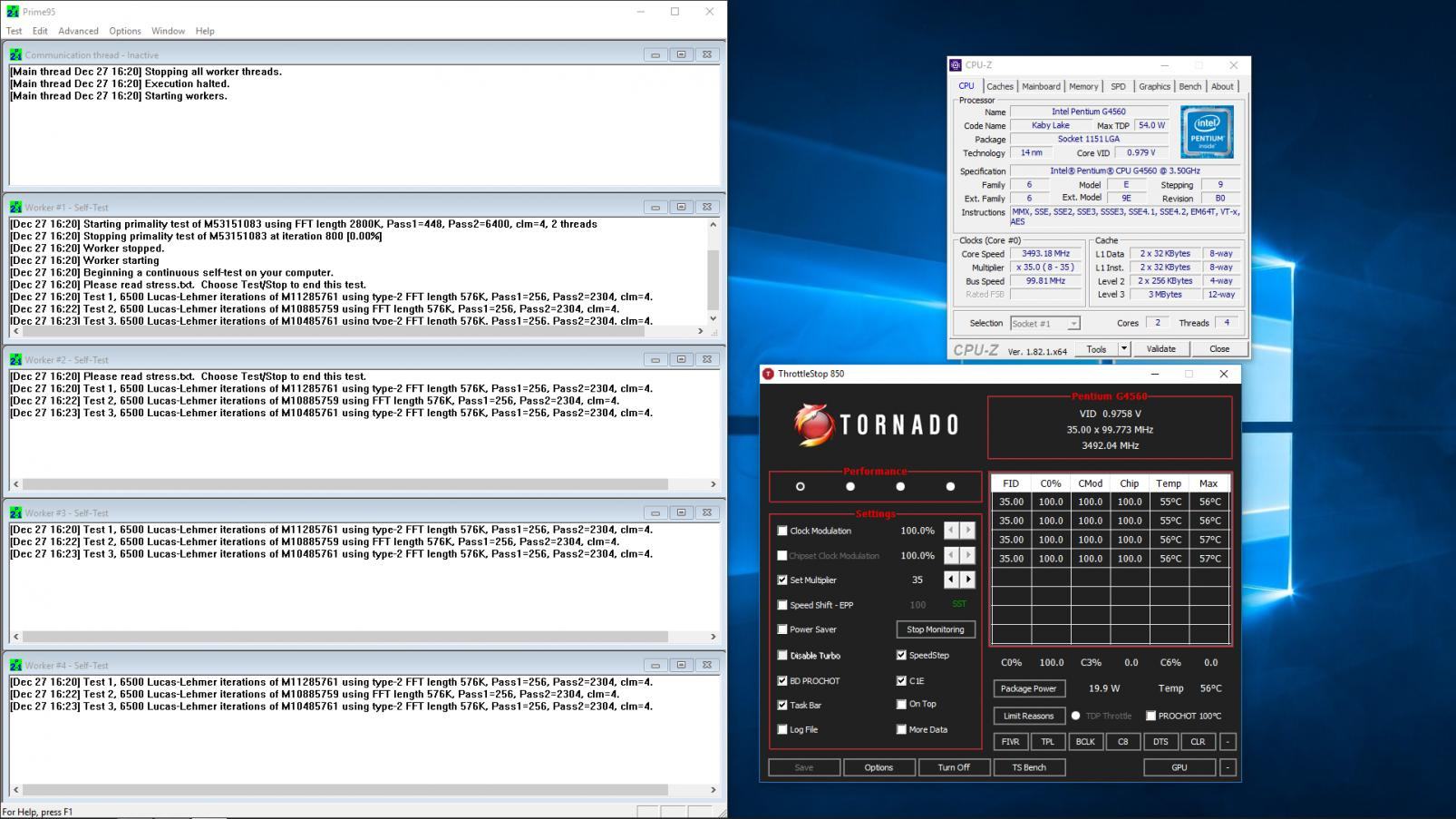
Task: Click the Worker #4 window icon
Action: pyautogui.click(x=15, y=665)
